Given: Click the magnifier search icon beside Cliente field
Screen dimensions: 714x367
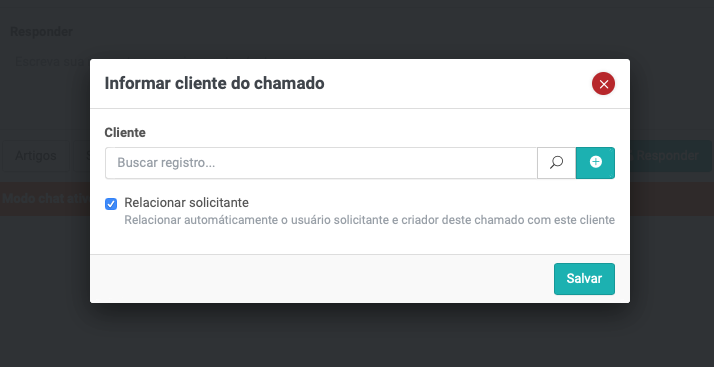Looking at the screenshot, I should pyautogui.click(x=556, y=163).
